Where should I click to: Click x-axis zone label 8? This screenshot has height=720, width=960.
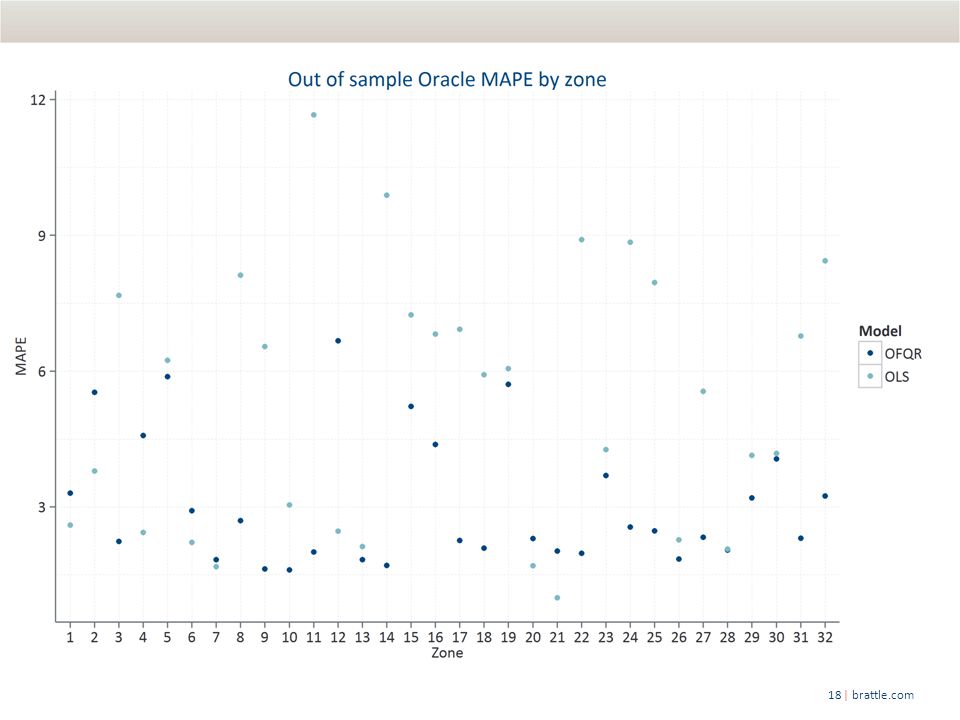[240, 637]
